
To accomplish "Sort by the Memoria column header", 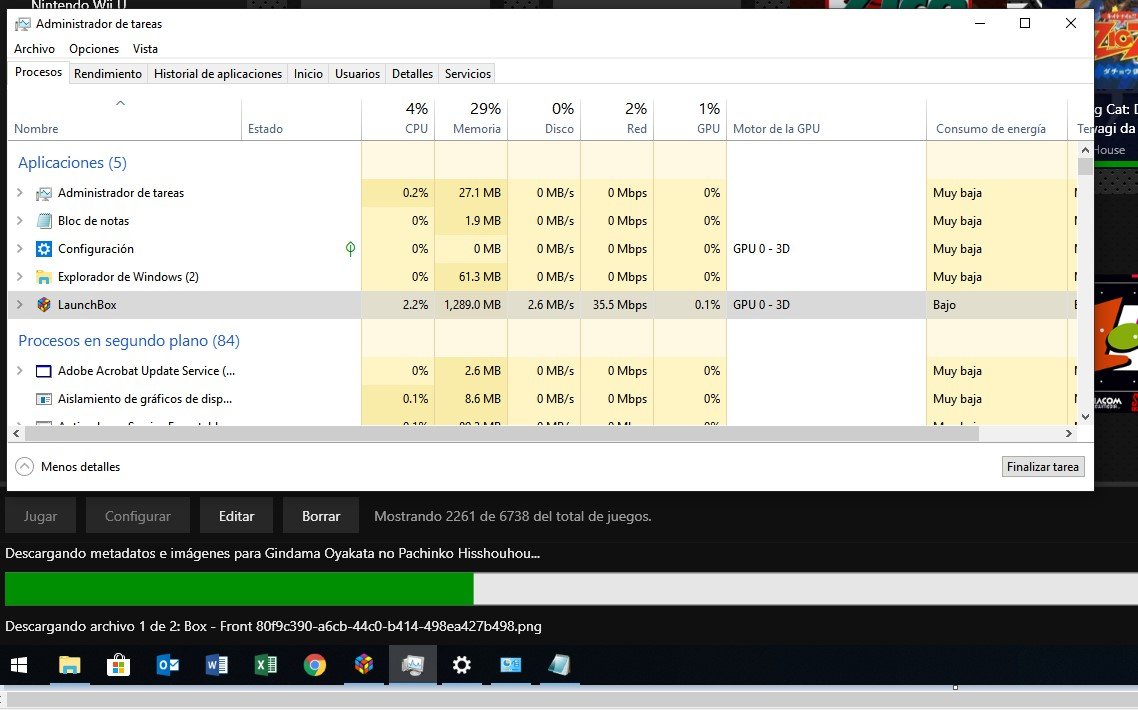I will (472, 119).
